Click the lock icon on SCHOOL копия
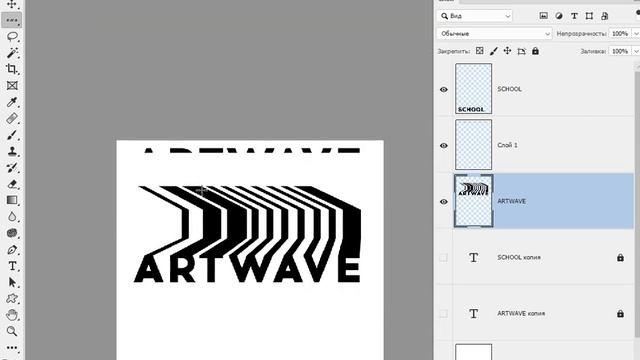The width and height of the screenshot is (640, 360). 620,258
